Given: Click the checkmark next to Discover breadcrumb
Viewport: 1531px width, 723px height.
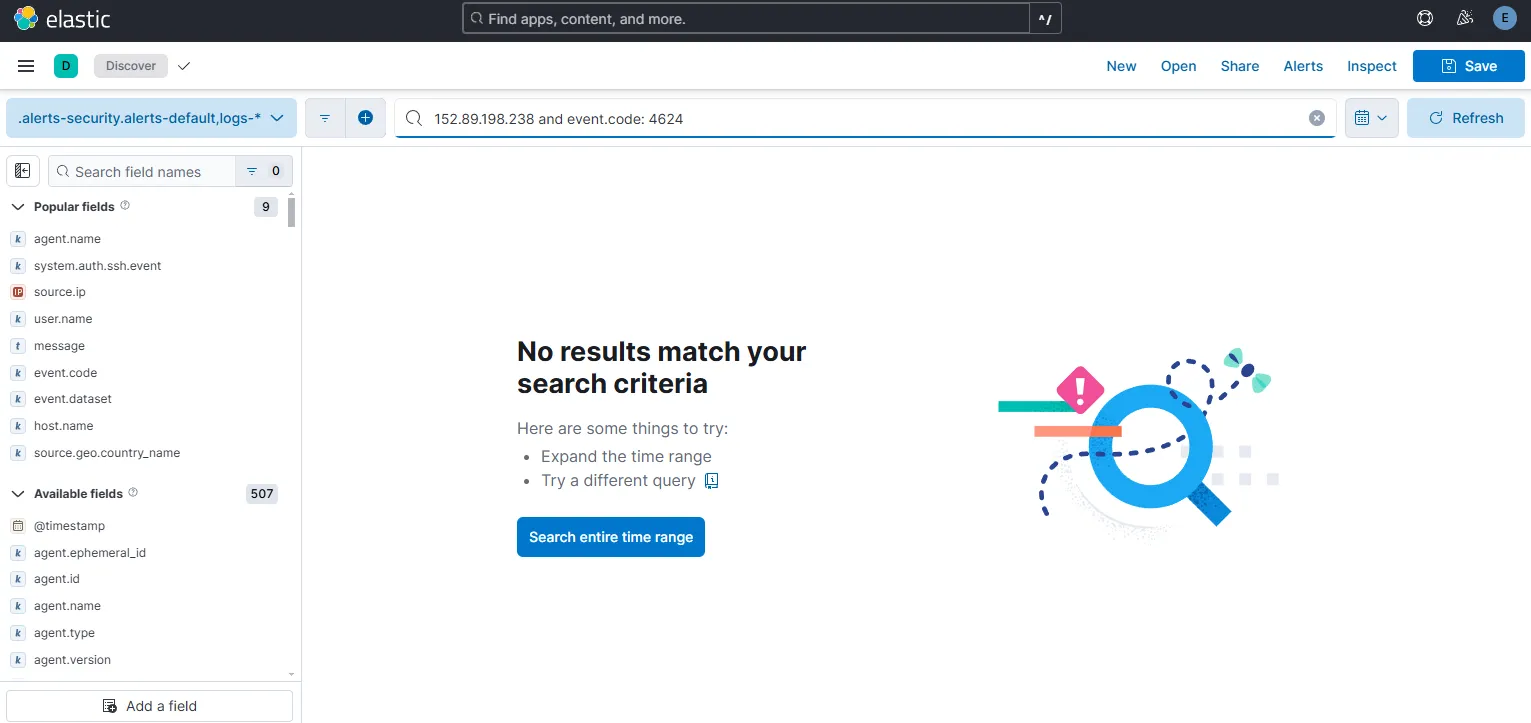Looking at the screenshot, I should point(184,65).
